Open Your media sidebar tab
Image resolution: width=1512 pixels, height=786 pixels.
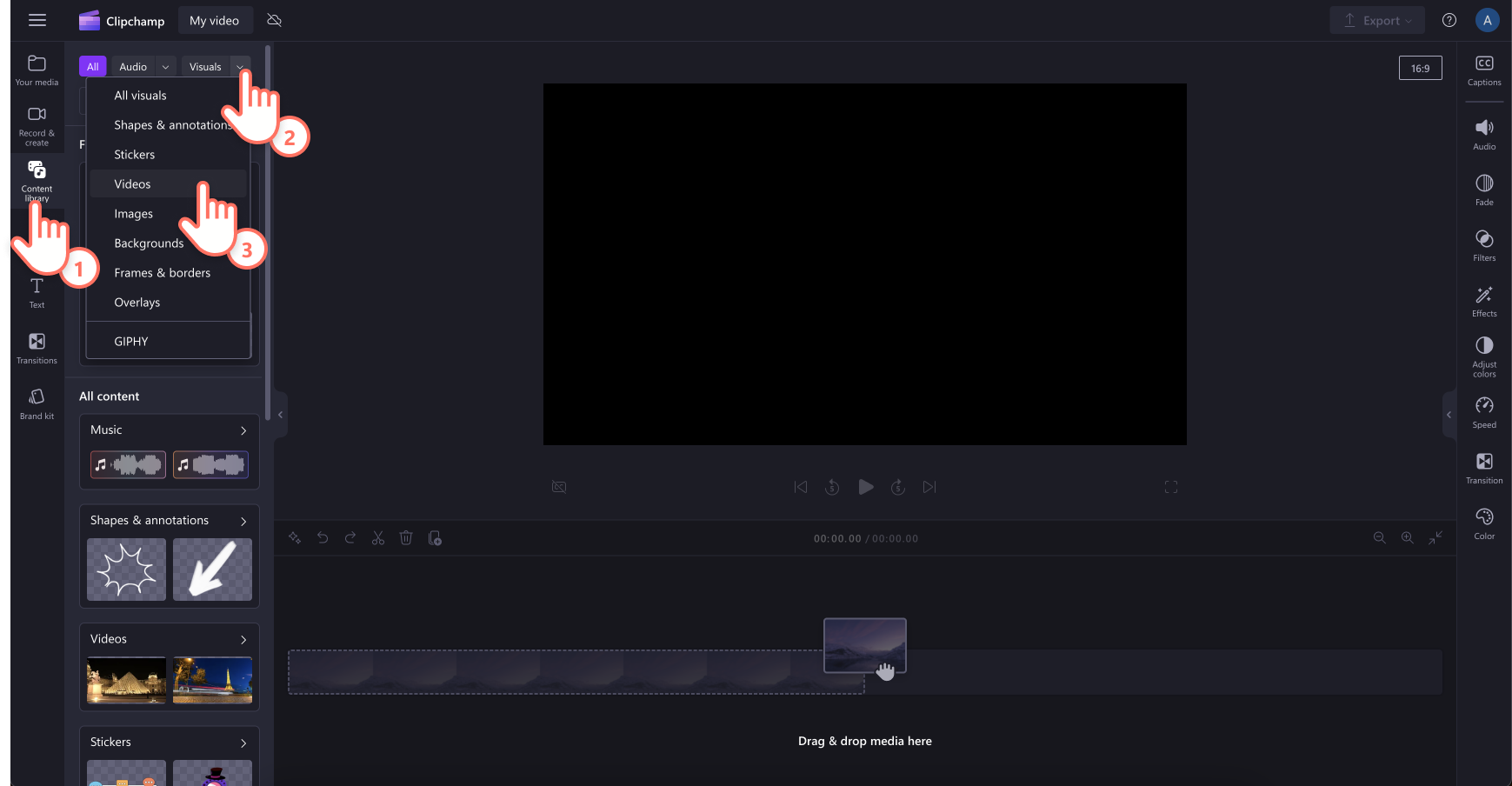[x=37, y=70]
